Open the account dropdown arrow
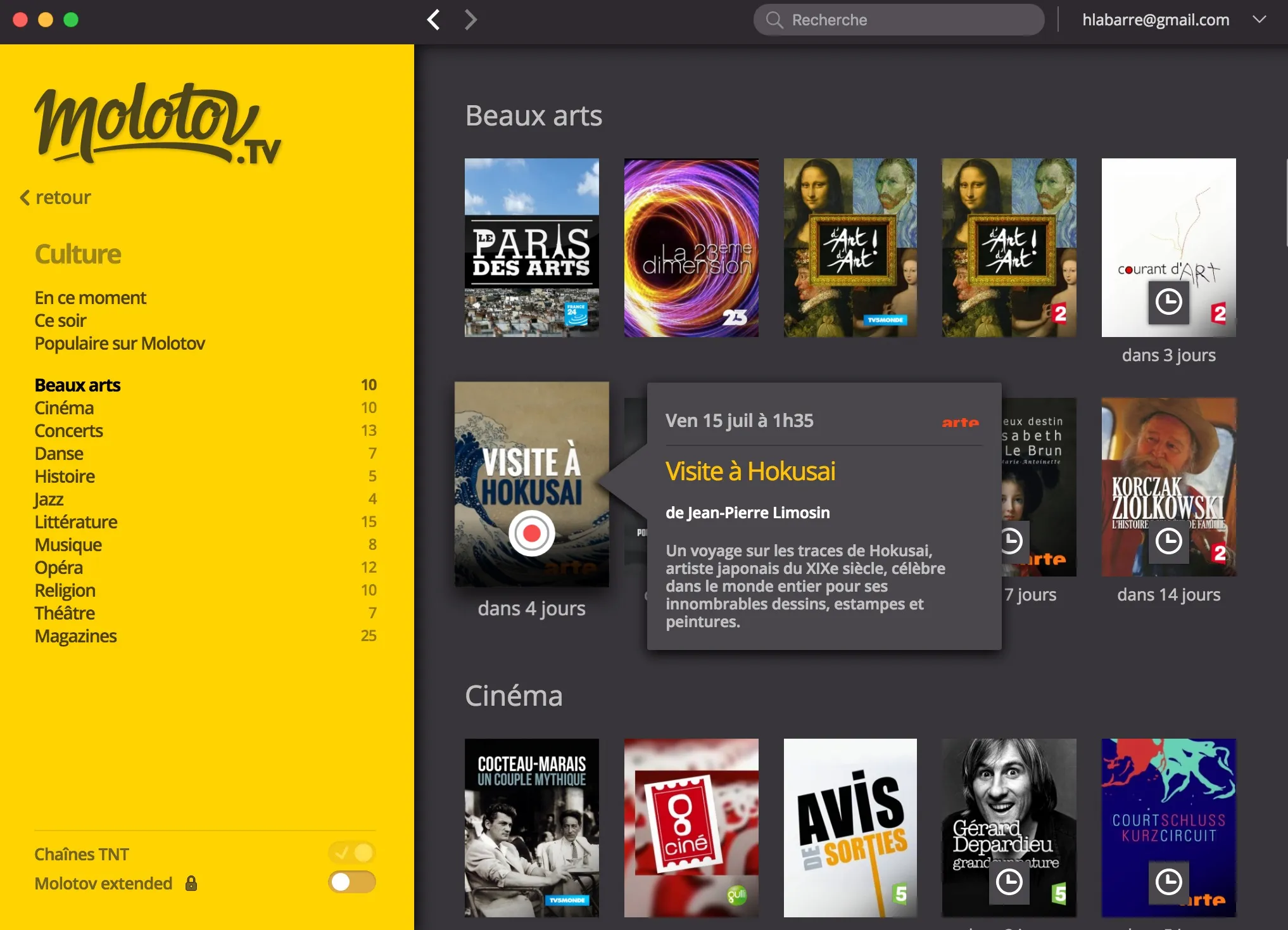 (1259, 20)
